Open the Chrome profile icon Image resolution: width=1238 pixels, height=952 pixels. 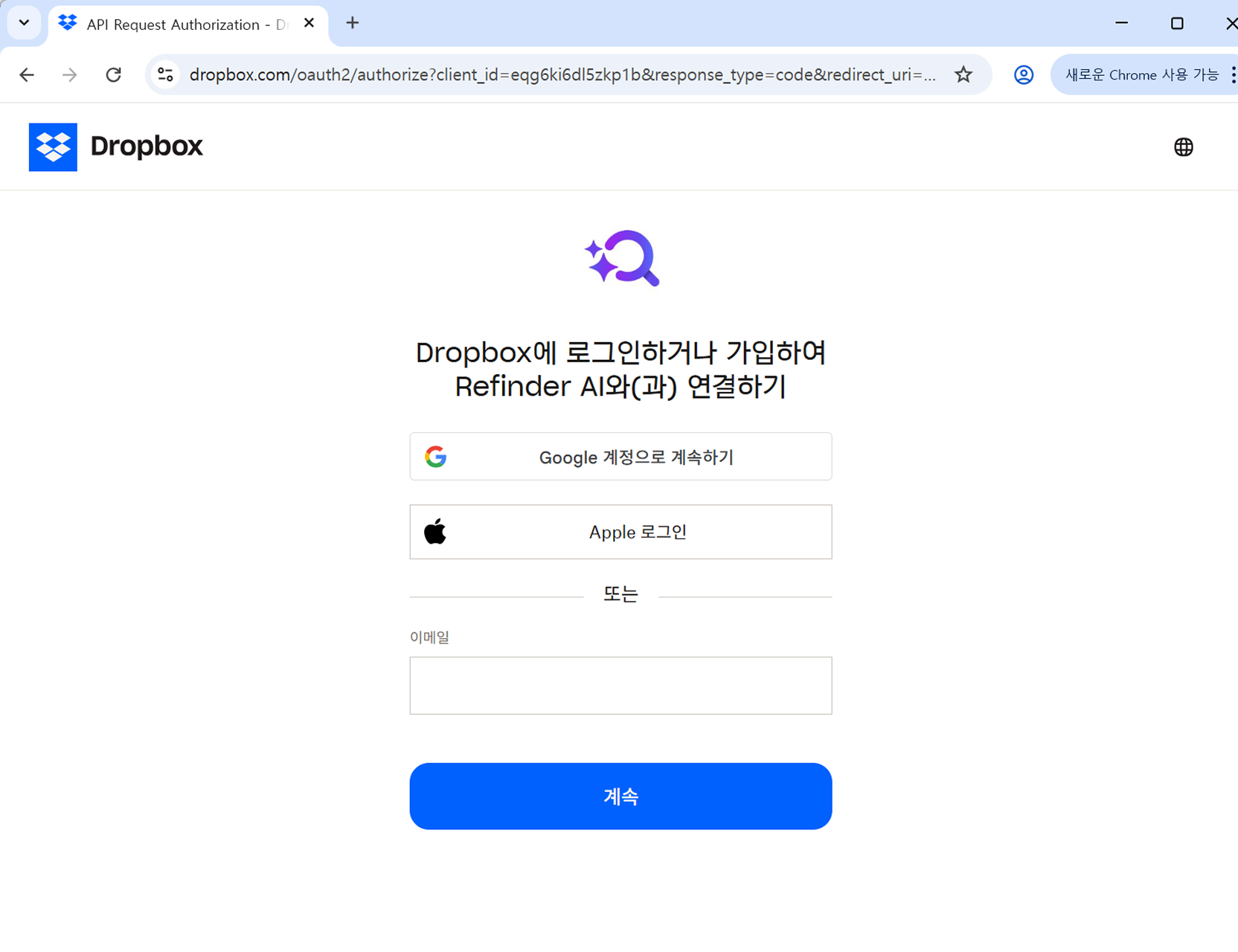pos(1024,74)
